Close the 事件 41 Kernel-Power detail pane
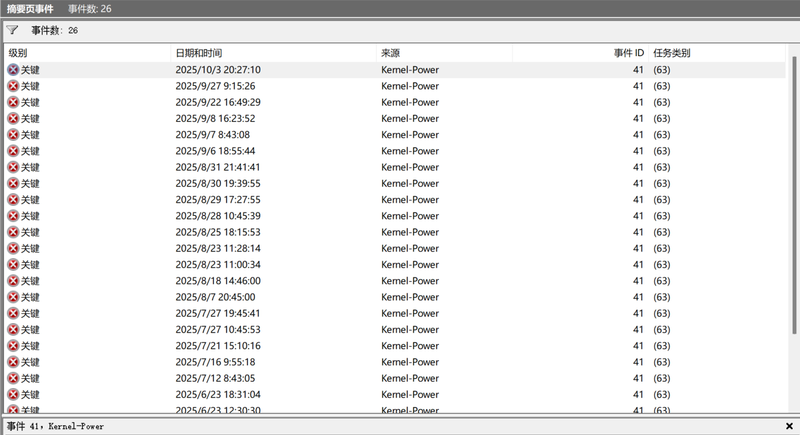Screen dimensions: 800x435 (789, 426)
